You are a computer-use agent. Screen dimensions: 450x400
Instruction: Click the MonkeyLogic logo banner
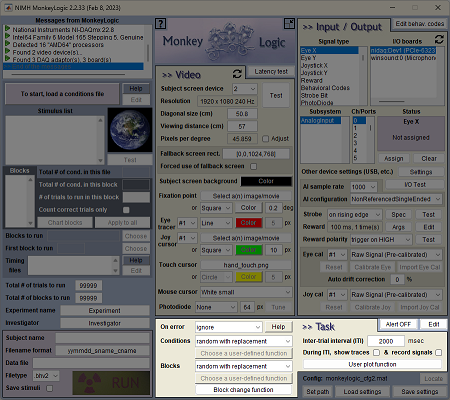(x=225, y=41)
